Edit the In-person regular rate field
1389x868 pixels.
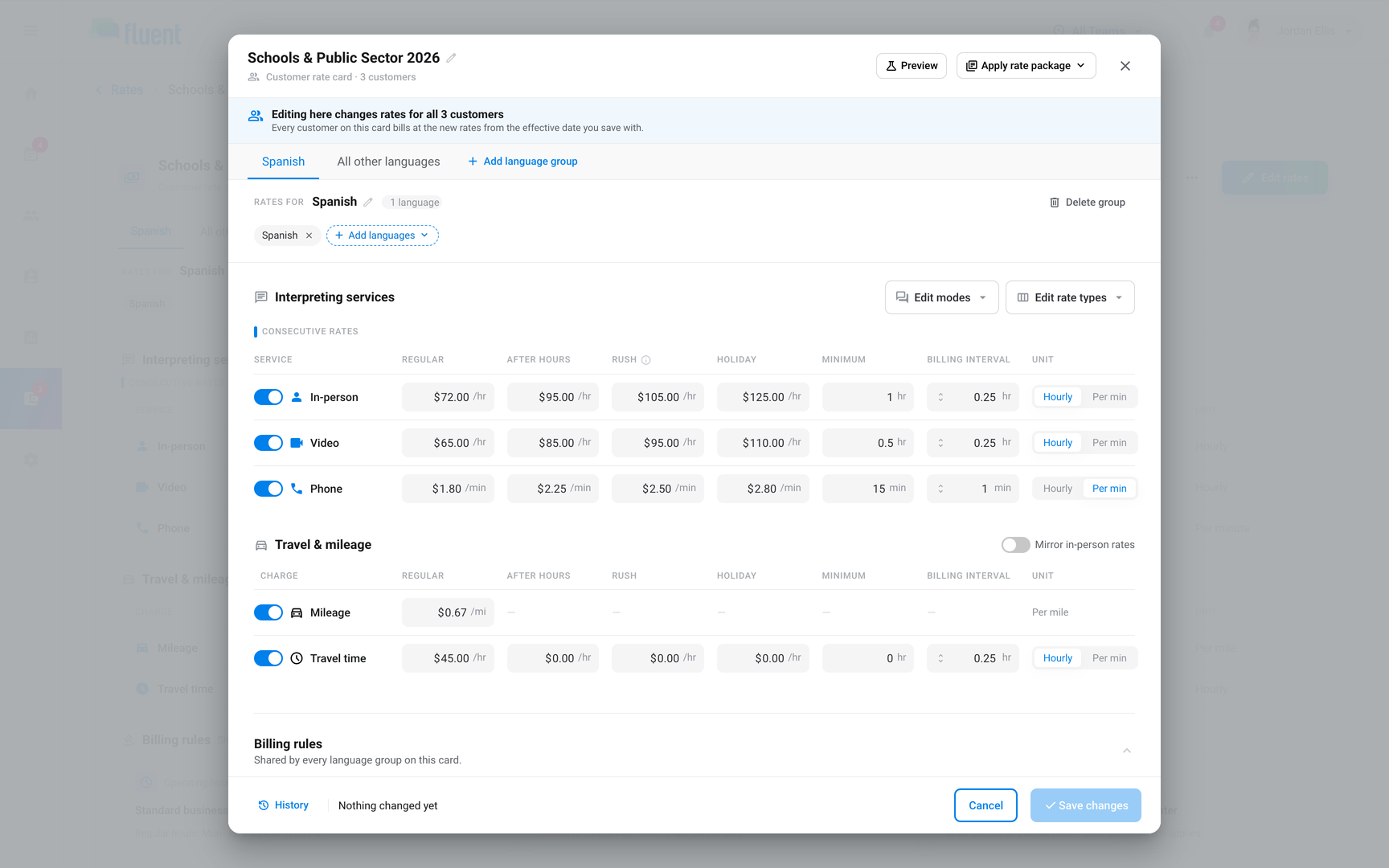448,397
